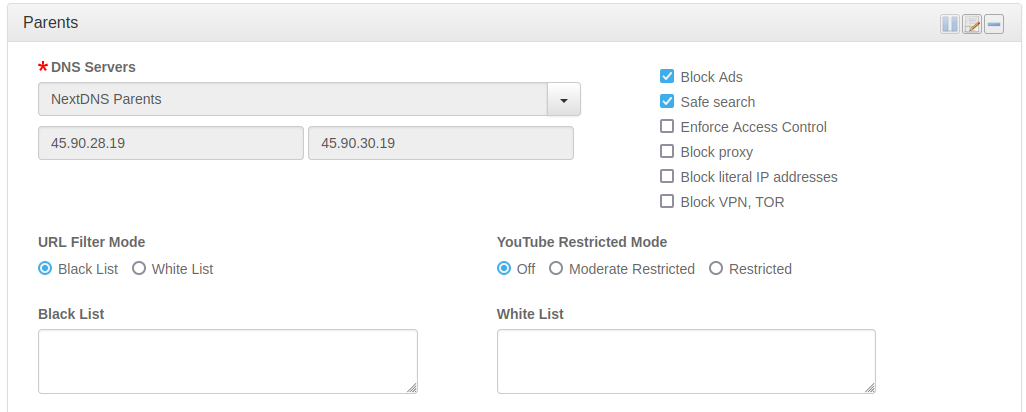Click the secondary DNS field 45.90.30.19
1026x412 pixels.
pyautogui.click(x=440, y=143)
